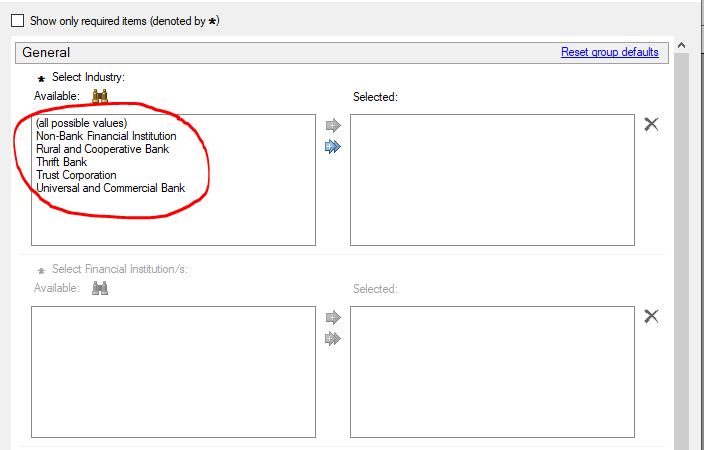This screenshot has width=704, height=450.
Task: Add highlighted Financial Institution to Selected
Action: pyautogui.click(x=333, y=317)
